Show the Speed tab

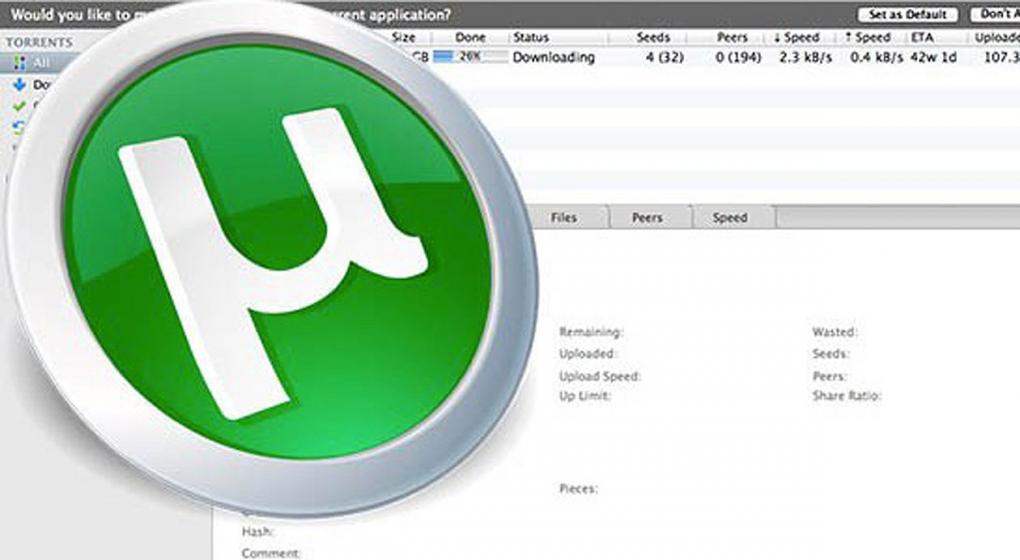(x=730, y=217)
